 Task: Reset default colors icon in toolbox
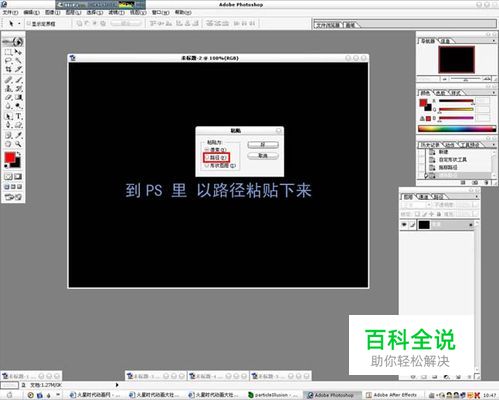tap(7, 166)
